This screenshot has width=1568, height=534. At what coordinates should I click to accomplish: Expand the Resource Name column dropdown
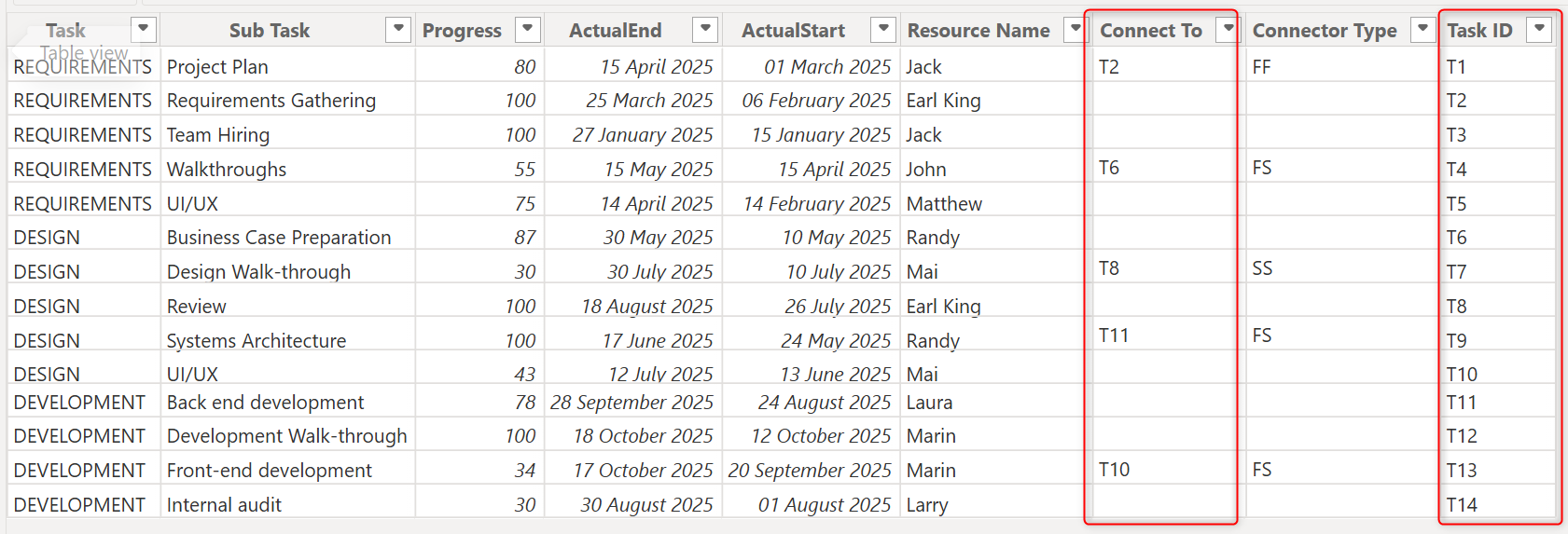pyautogui.click(x=1075, y=29)
